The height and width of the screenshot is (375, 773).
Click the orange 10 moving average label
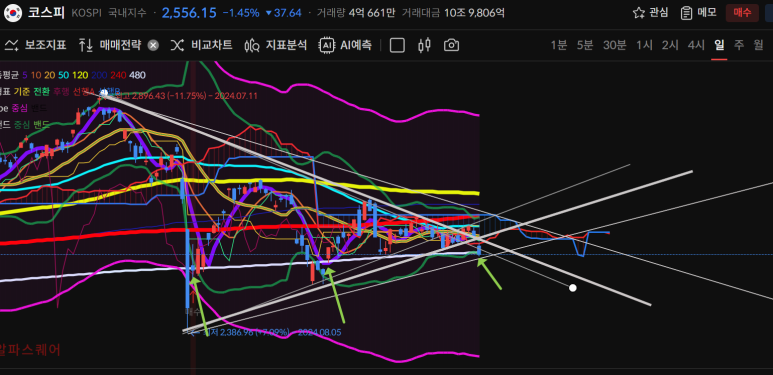pyautogui.click(x=36, y=75)
